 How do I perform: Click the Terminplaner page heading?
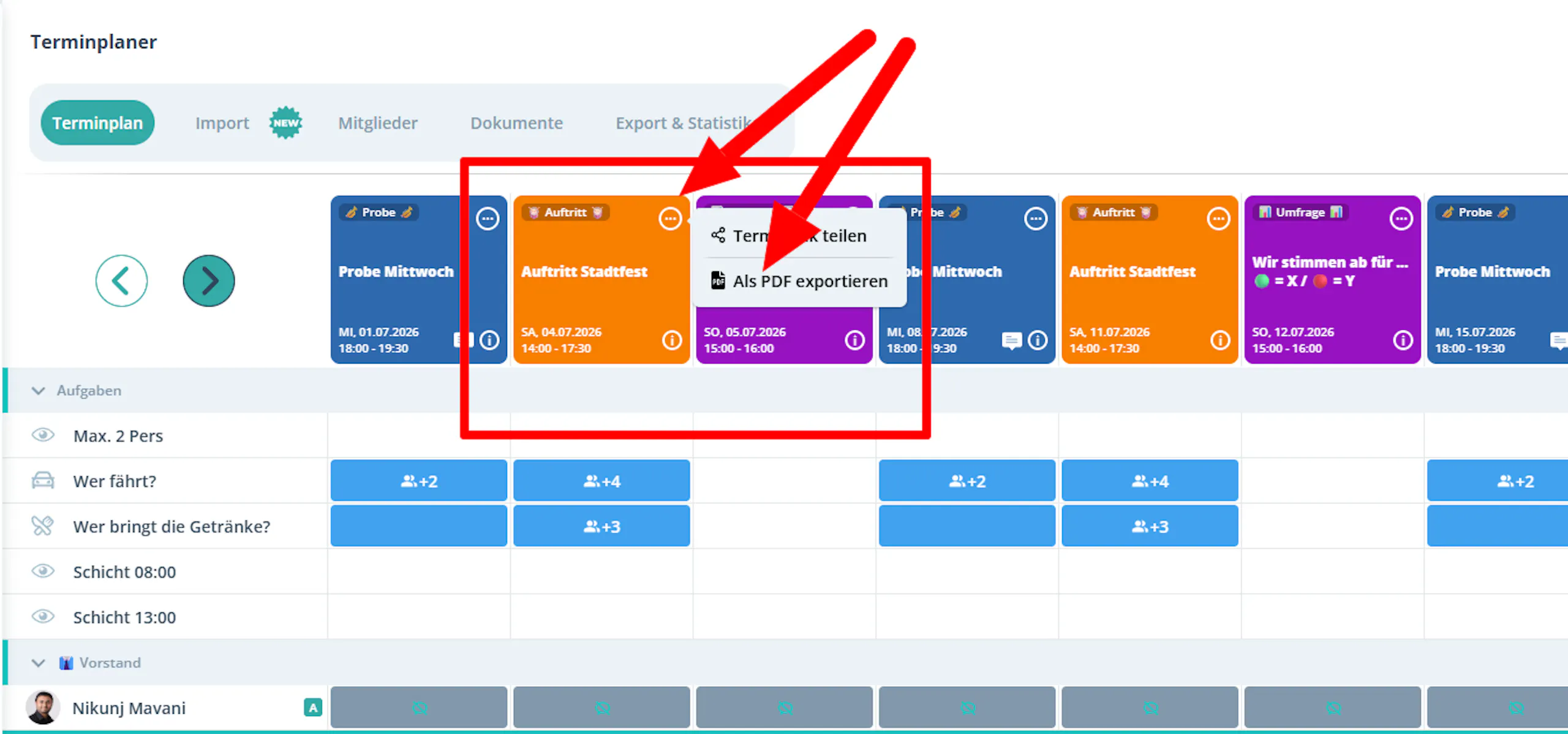pyautogui.click(x=94, y=42)
